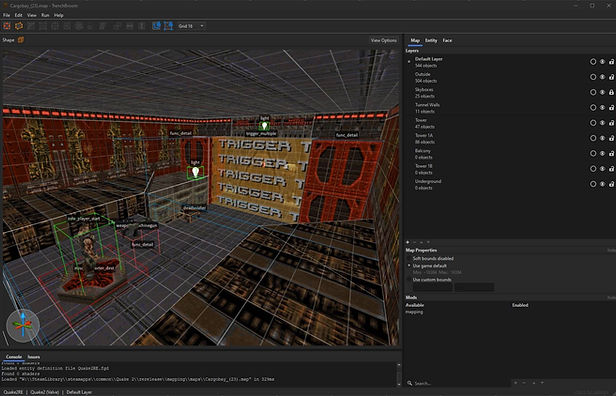Lock the Tower 1B layer
Viewport: 616px width, 396px height.
[x=612, y=169]
